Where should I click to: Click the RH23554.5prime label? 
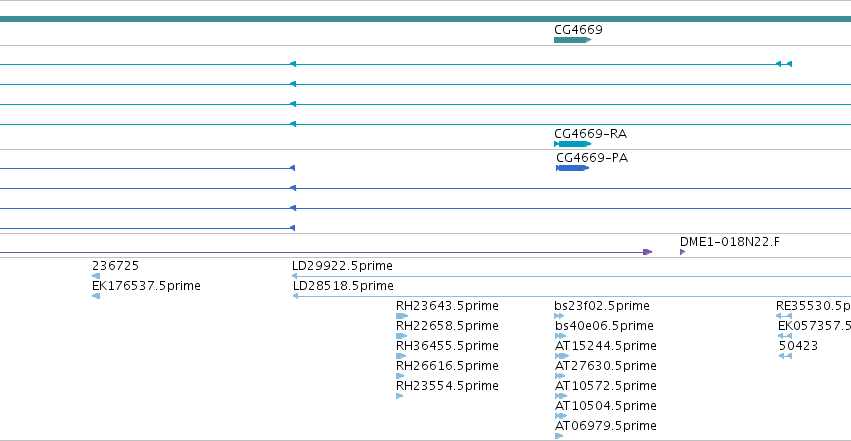pyautogui.click(x=447, y=386)
